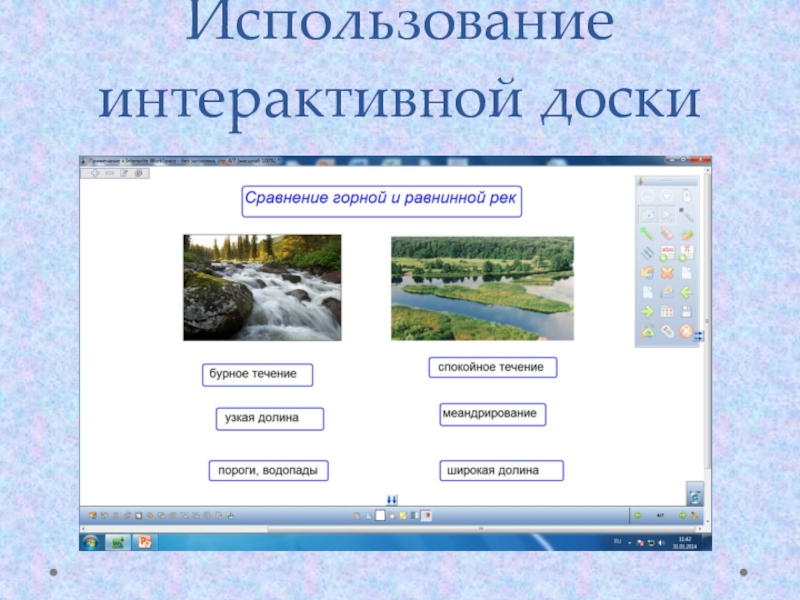Click the white color swatch in bottom toolbar
This screenshot has height=600, width=800.
click(380, 516)
